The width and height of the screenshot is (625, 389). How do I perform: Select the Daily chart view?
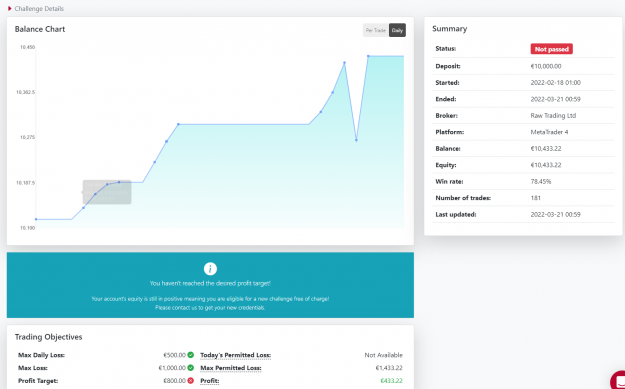click(397, 30)
